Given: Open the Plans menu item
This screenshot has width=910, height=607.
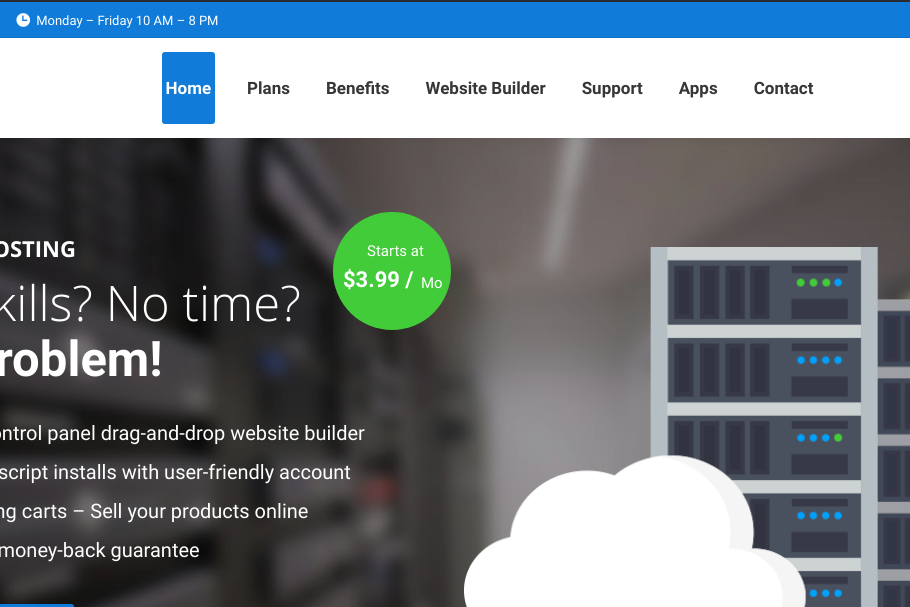Looking at the screenshot, I should 268,88.
